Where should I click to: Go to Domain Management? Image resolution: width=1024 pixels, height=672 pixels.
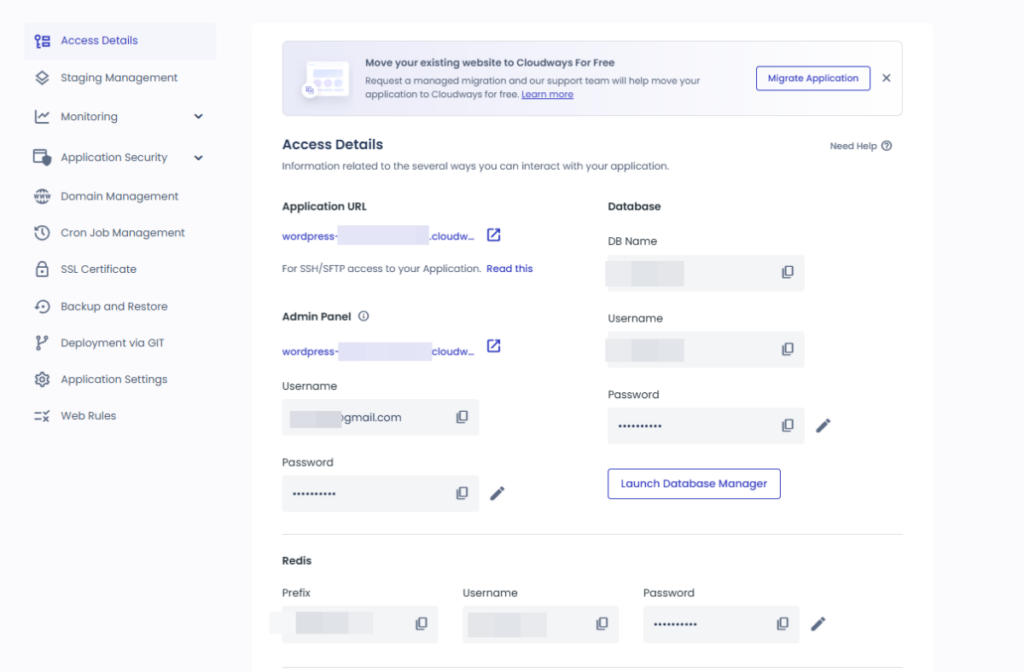point(120,196)
